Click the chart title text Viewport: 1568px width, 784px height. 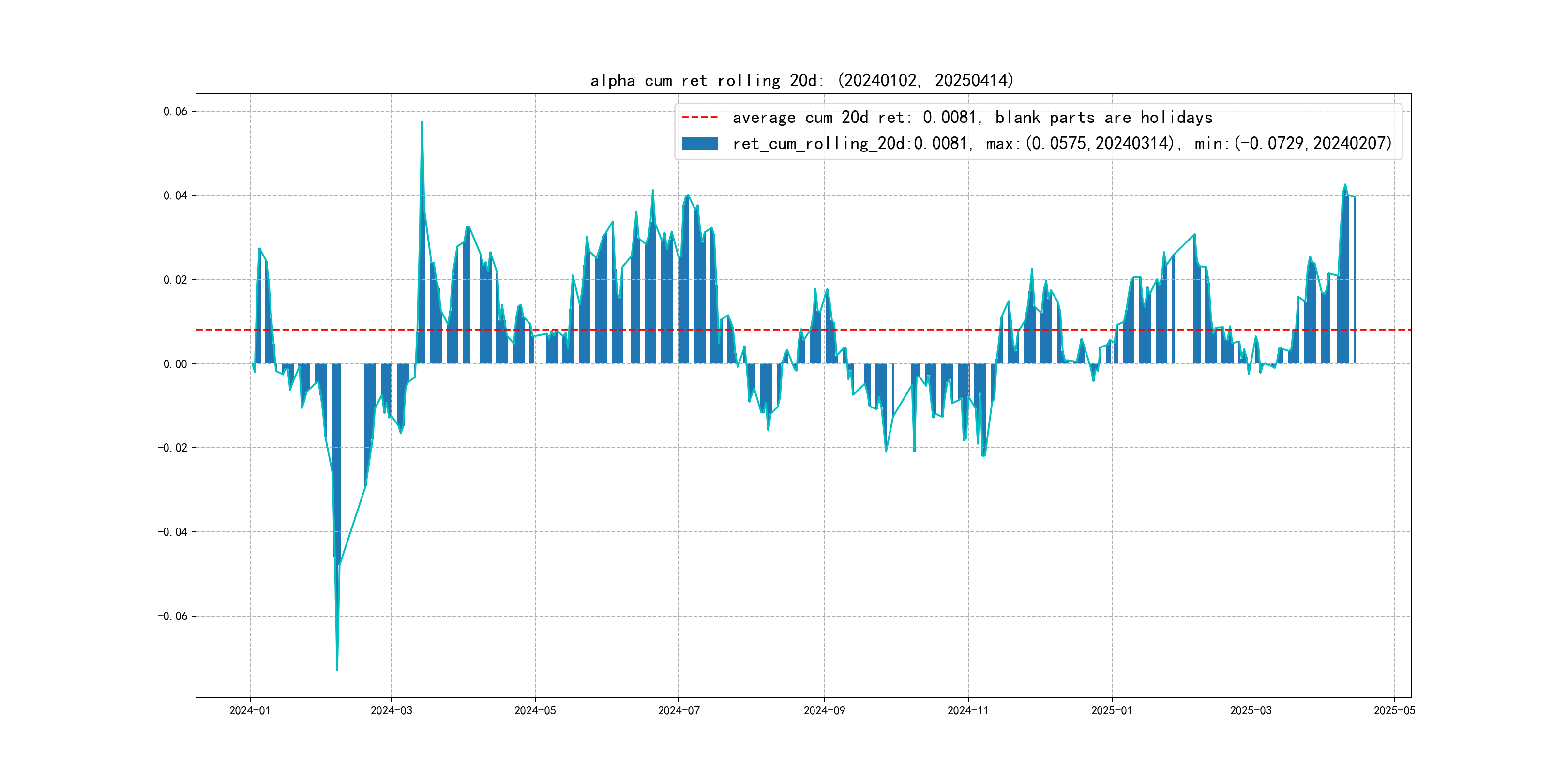tap(801, 80)
